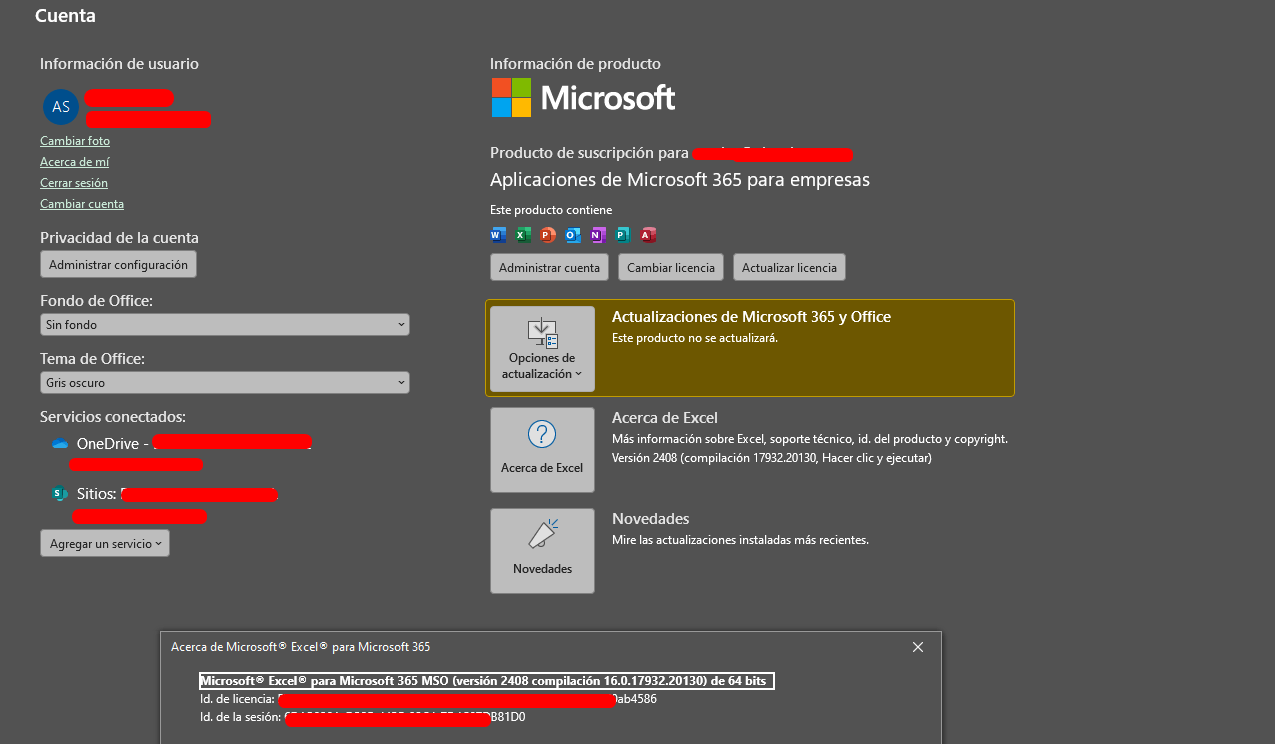Click 'Actualizaciones de Microsoft 365 y Office' heading
Viewport: 1275px width, 744px height.
click(x=751, y=317)
